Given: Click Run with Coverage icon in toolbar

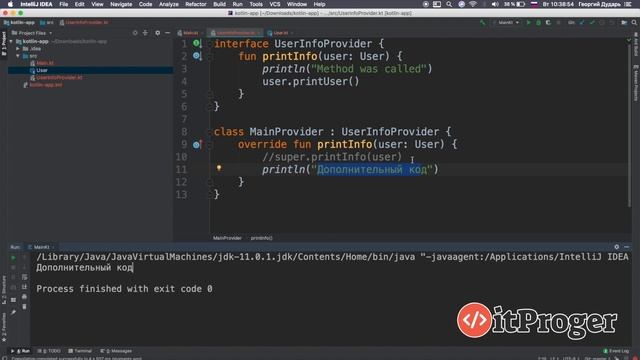Looking at the screenshot, I should [548, 22].
